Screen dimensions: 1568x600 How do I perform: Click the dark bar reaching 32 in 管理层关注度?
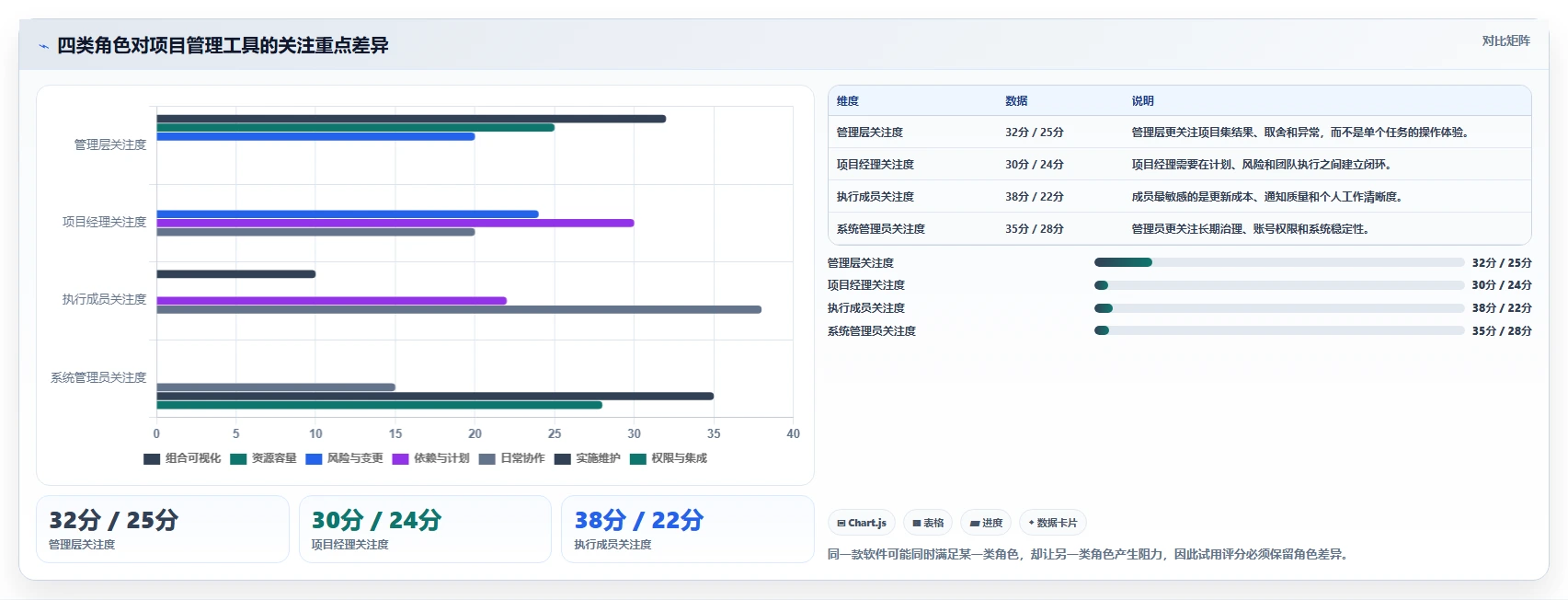[411, 119]
